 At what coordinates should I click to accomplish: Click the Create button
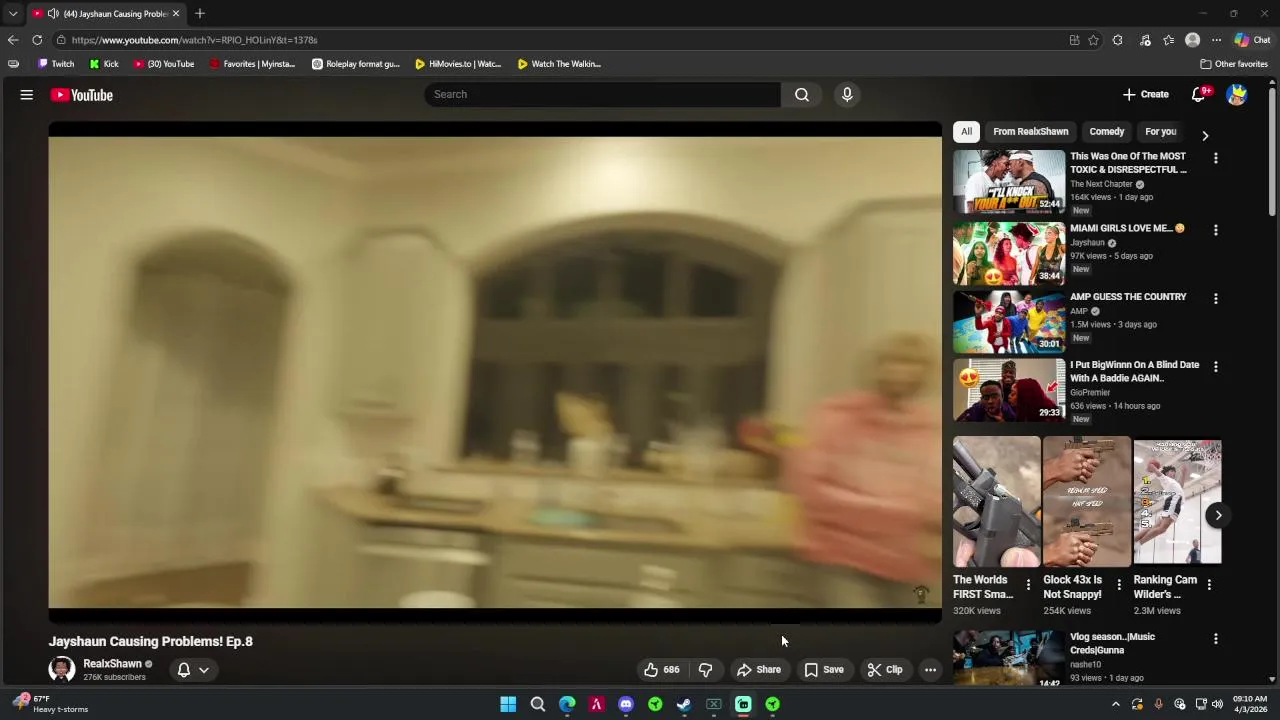[1146, 94]
